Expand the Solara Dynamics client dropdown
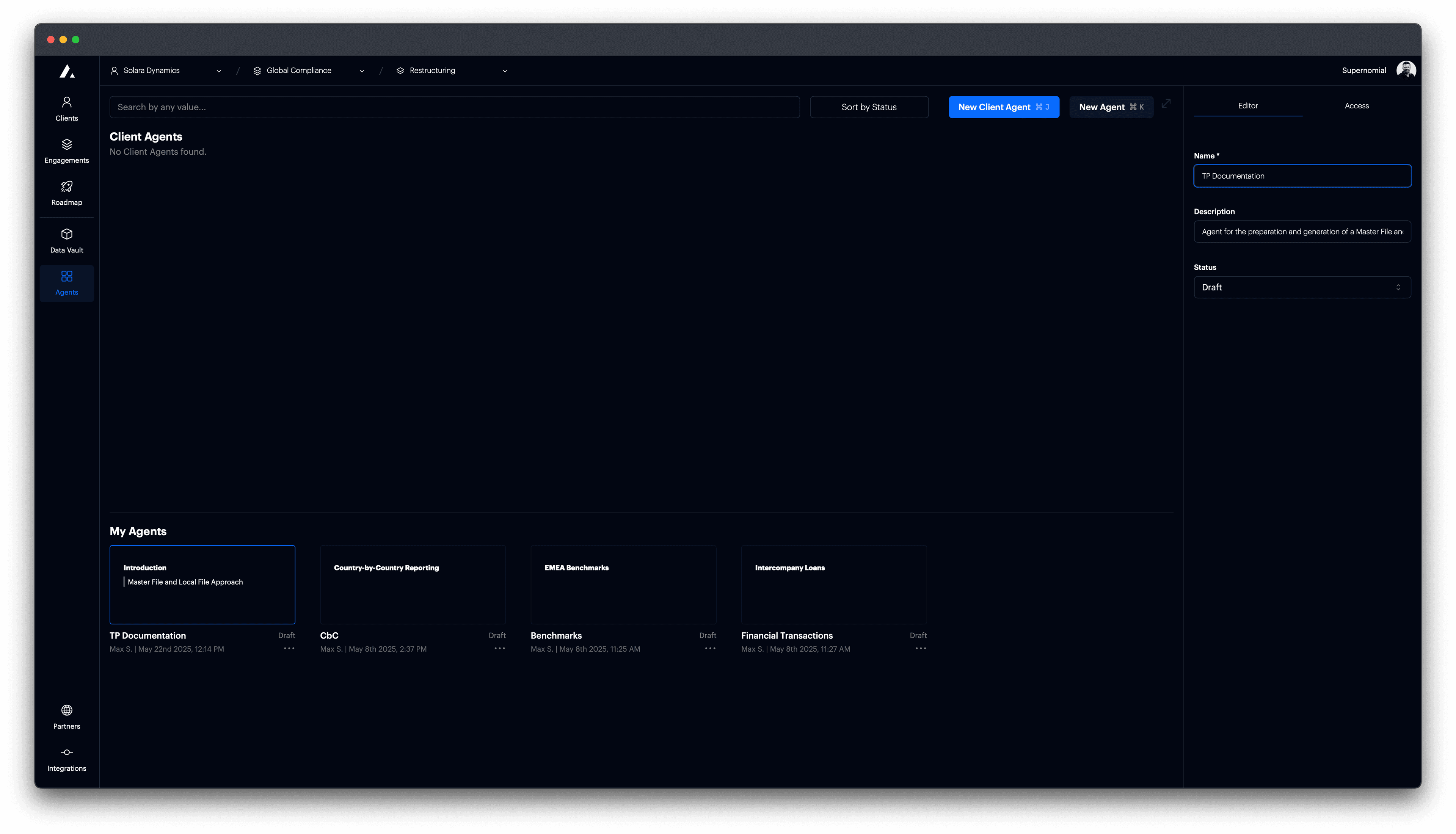The width and height of the screenshot is (1456, 834). coord(219,71)
